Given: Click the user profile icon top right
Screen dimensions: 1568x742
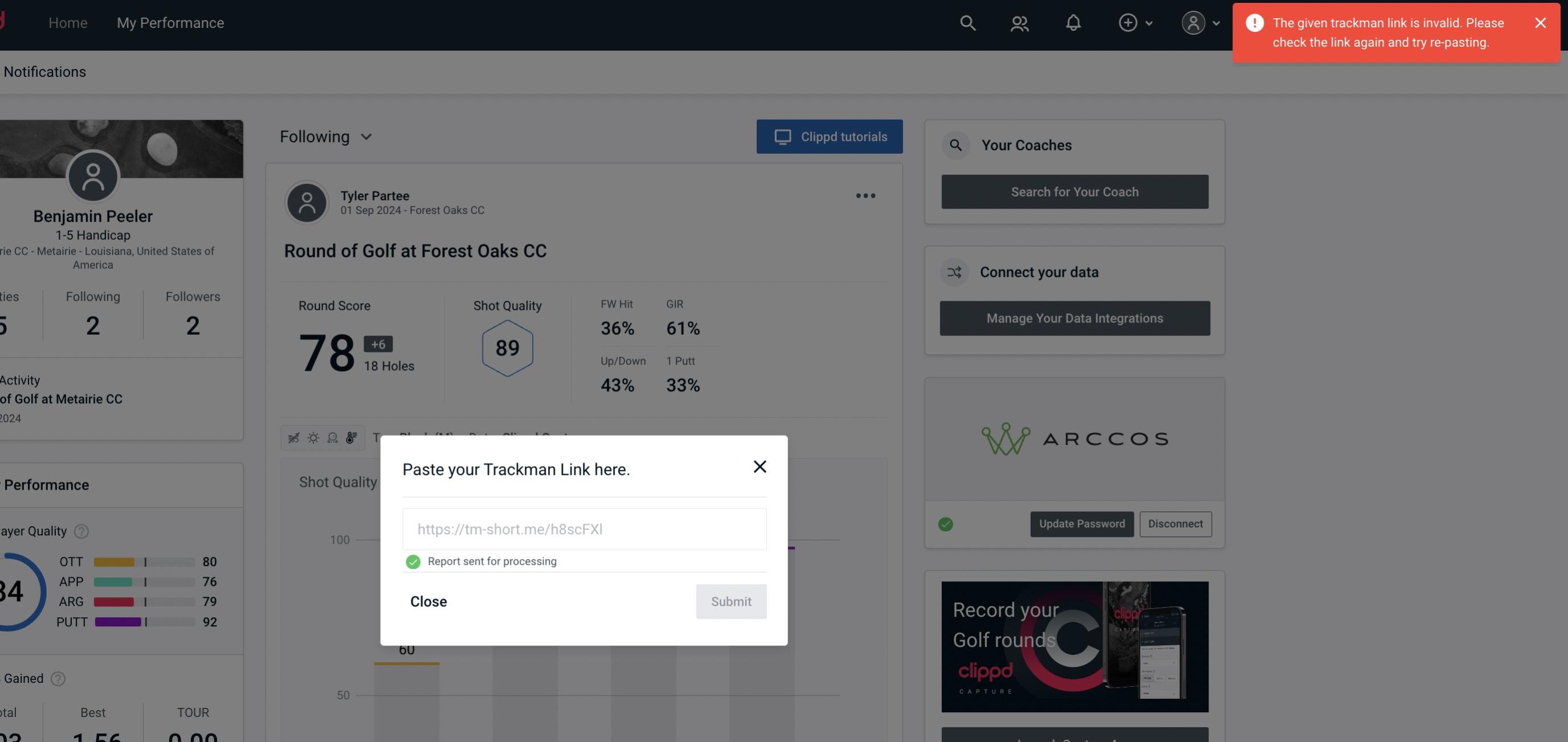Looking at the screenshot, I should tap(1191, 22).
